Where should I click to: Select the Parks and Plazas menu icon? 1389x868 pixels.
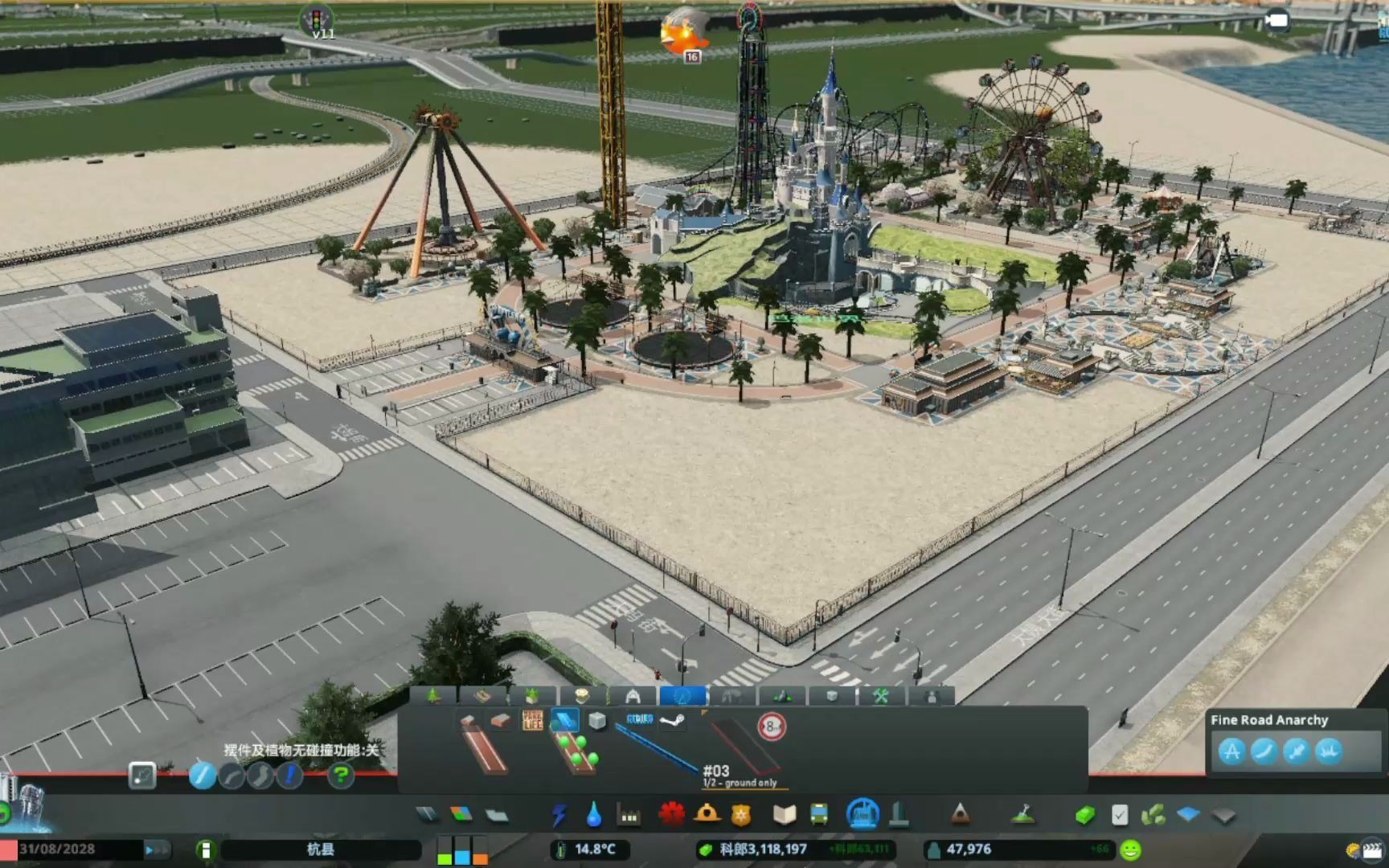pos(862,814)
